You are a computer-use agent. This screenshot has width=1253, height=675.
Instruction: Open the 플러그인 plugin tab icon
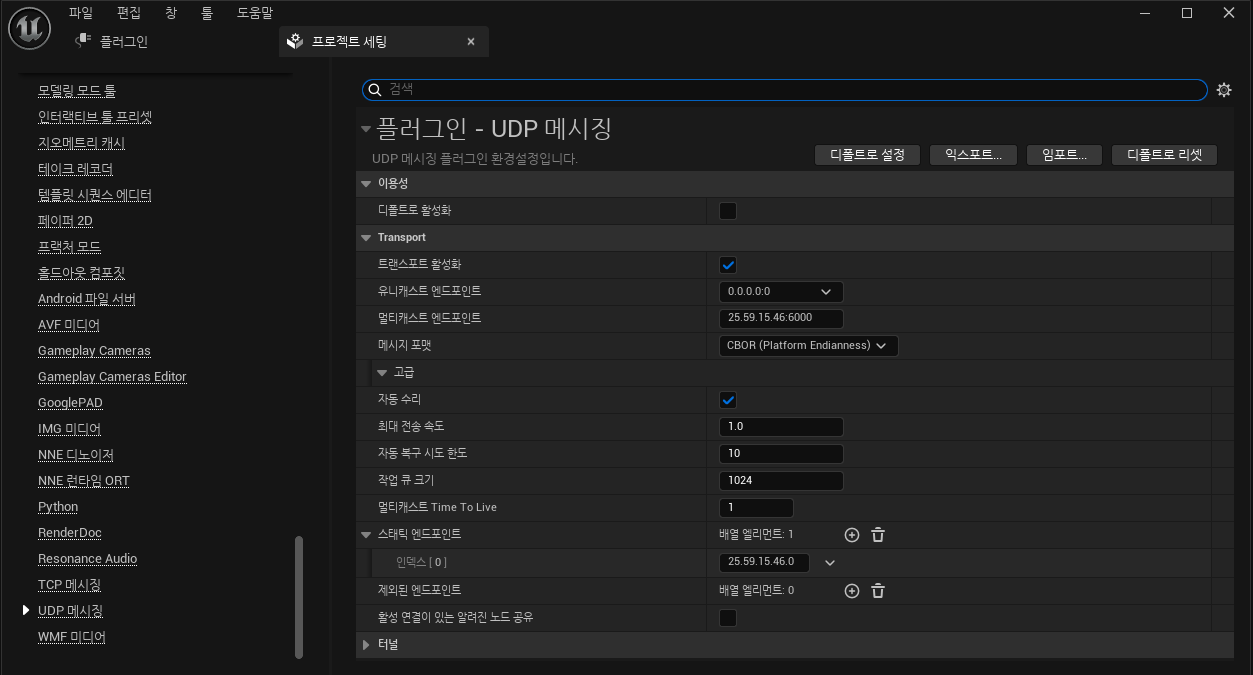pos(83,41)
